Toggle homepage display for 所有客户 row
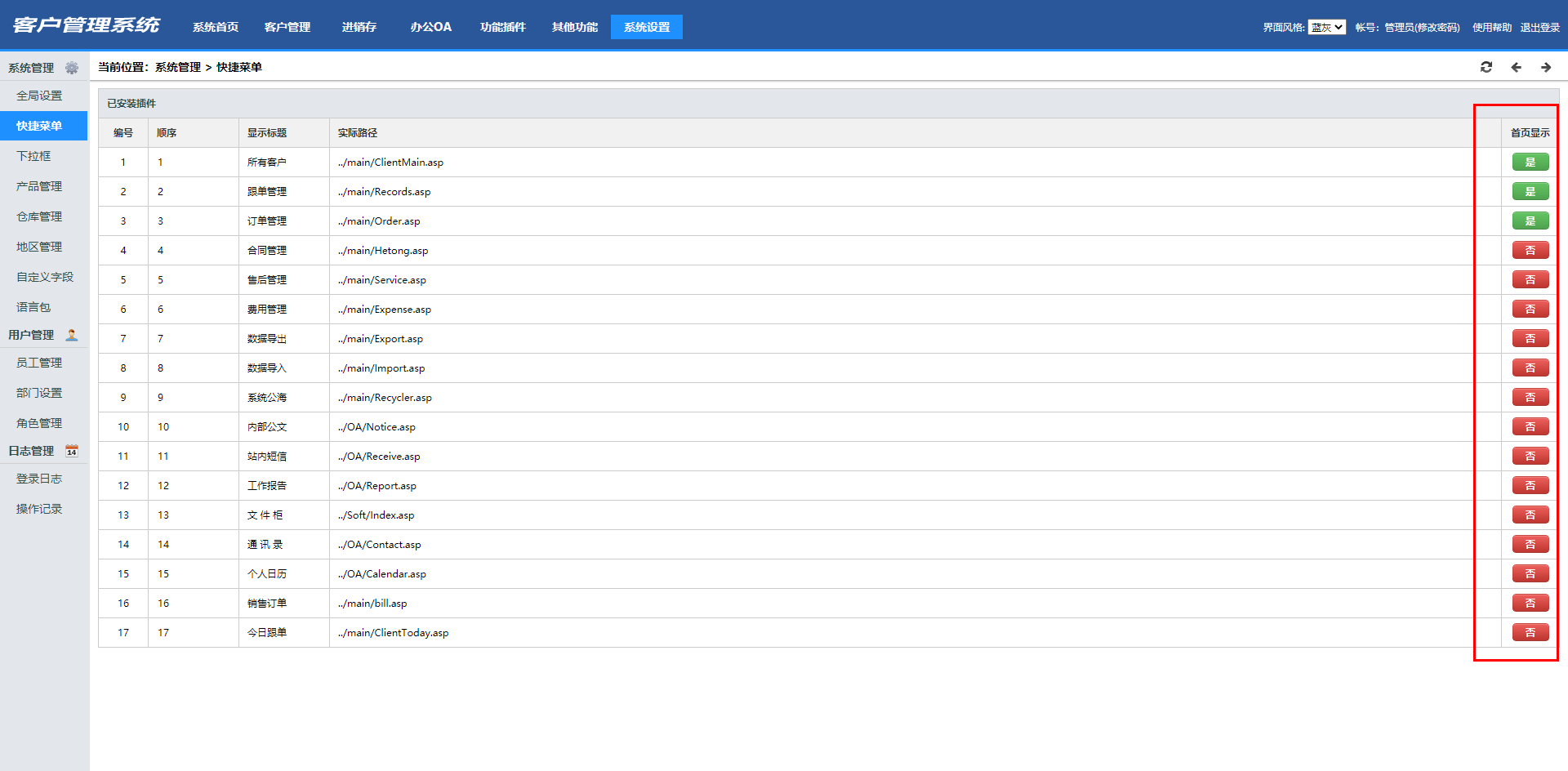1568x771 pixels. pyautogui.click(x=1530, y=162)
